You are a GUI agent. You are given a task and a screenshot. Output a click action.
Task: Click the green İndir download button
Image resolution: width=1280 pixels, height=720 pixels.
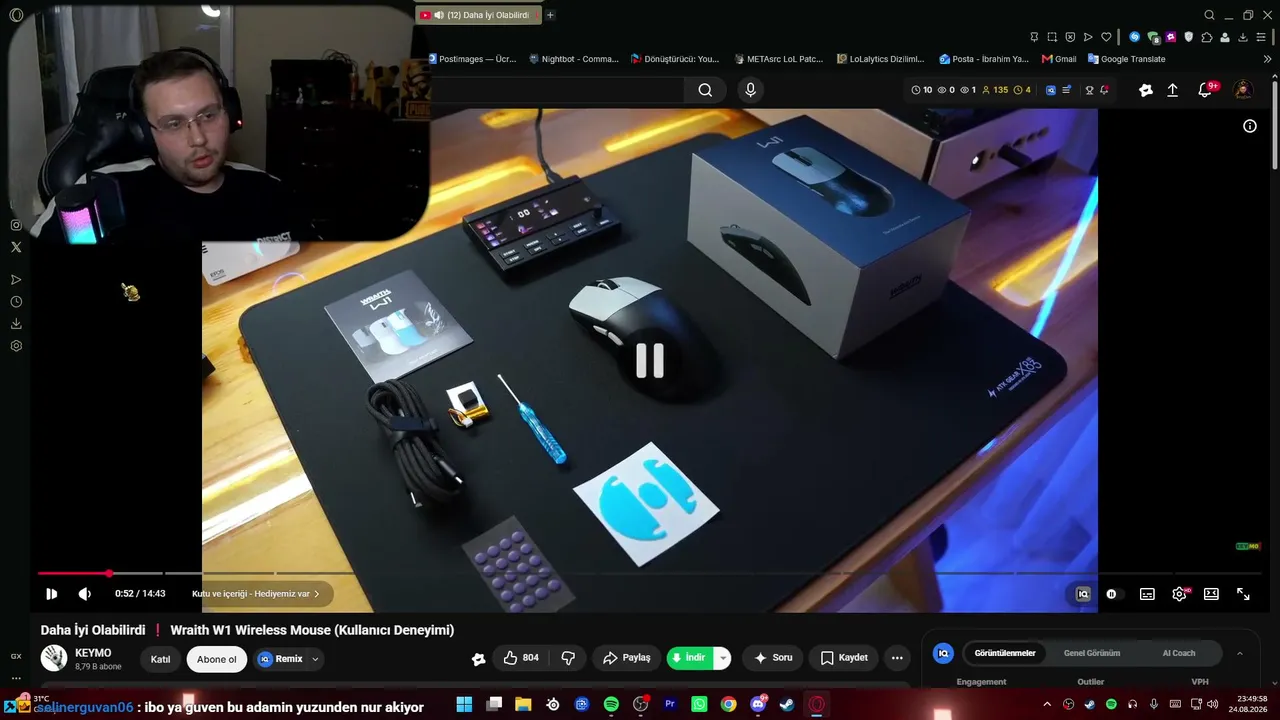coord(689,658)
